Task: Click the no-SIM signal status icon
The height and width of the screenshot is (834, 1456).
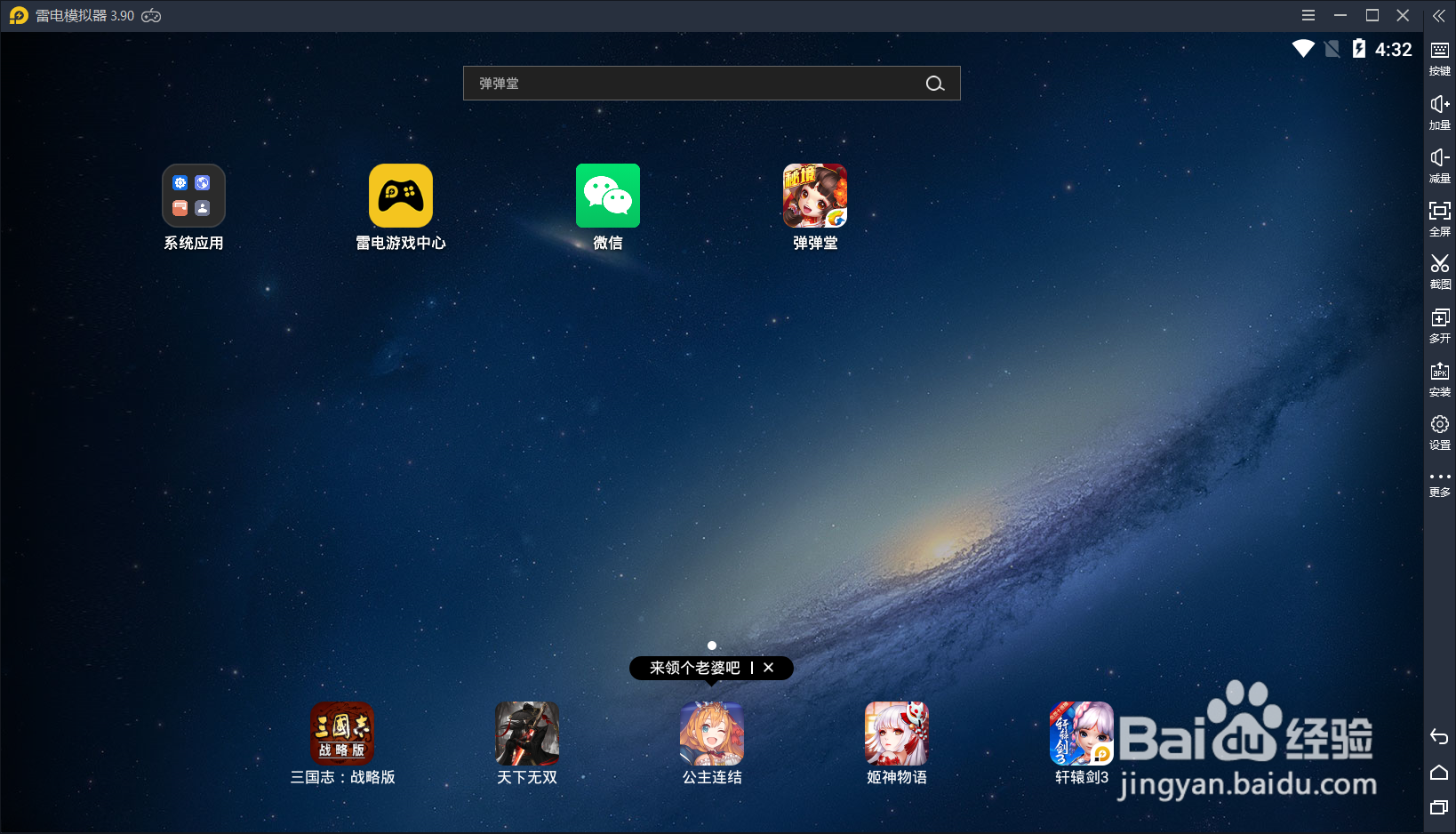Action: point(1332,49)
